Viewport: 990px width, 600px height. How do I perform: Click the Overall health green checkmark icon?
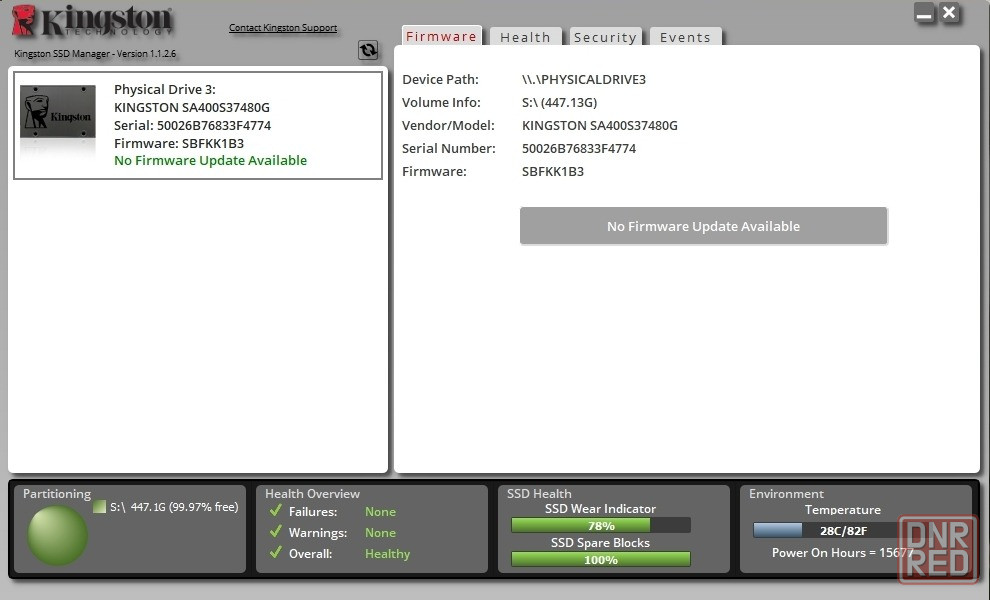click(x=276, y=553)
